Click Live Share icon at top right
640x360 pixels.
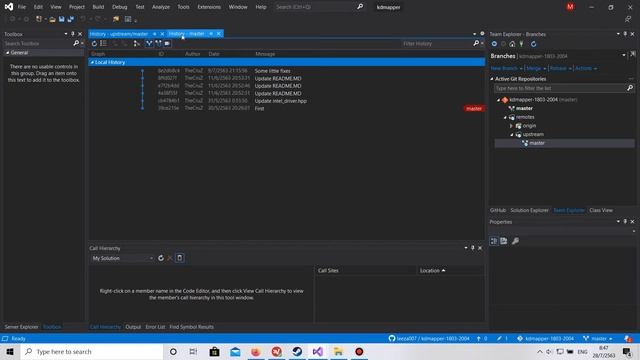point(628,19)
